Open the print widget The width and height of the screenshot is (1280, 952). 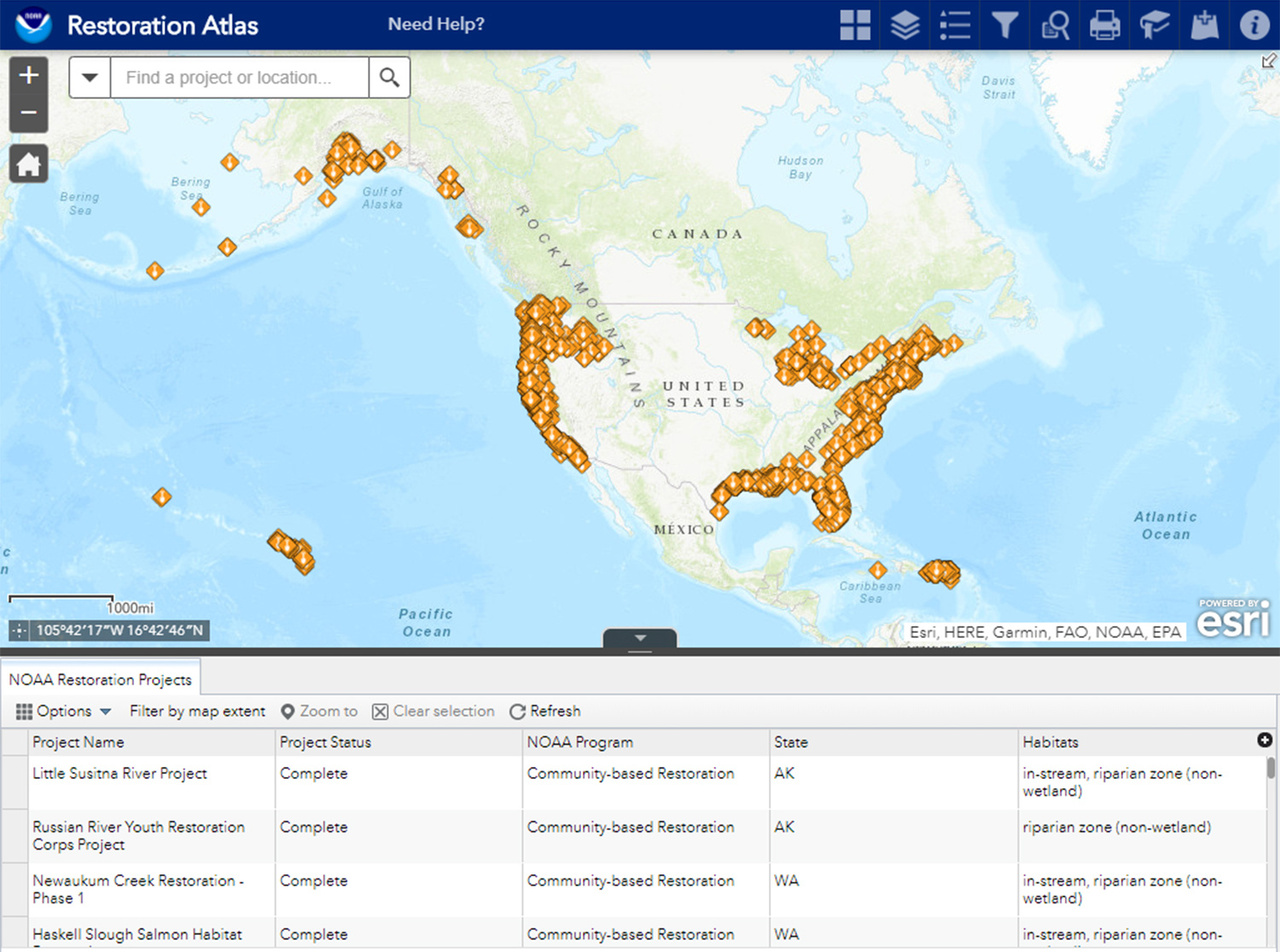click(x=1104, y=25)
